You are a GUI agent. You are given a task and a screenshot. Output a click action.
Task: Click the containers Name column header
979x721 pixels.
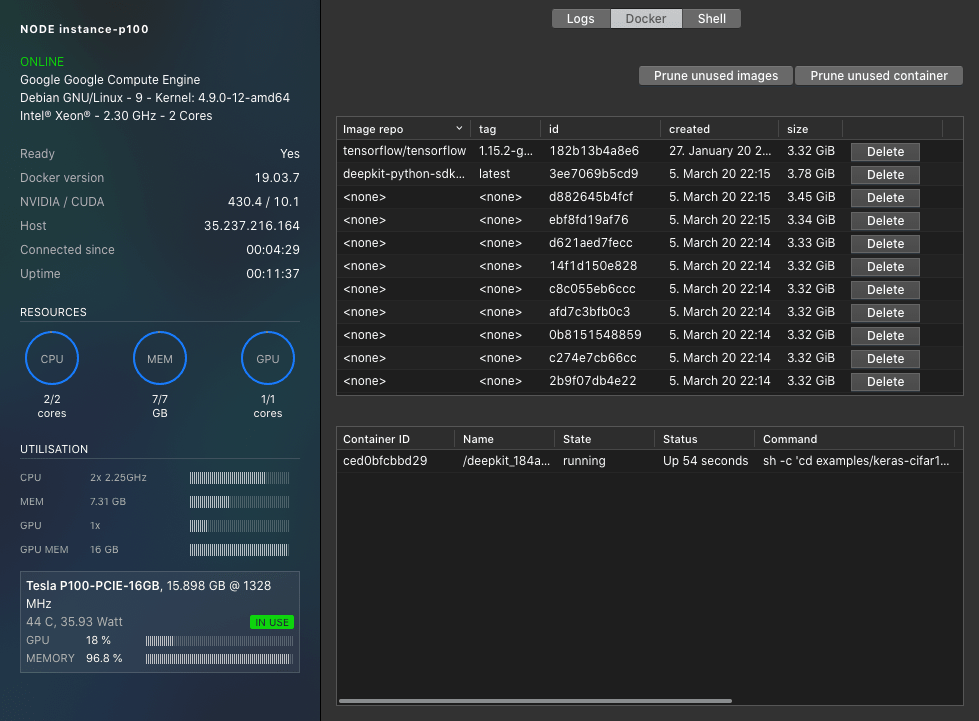(x=504, y=439)
